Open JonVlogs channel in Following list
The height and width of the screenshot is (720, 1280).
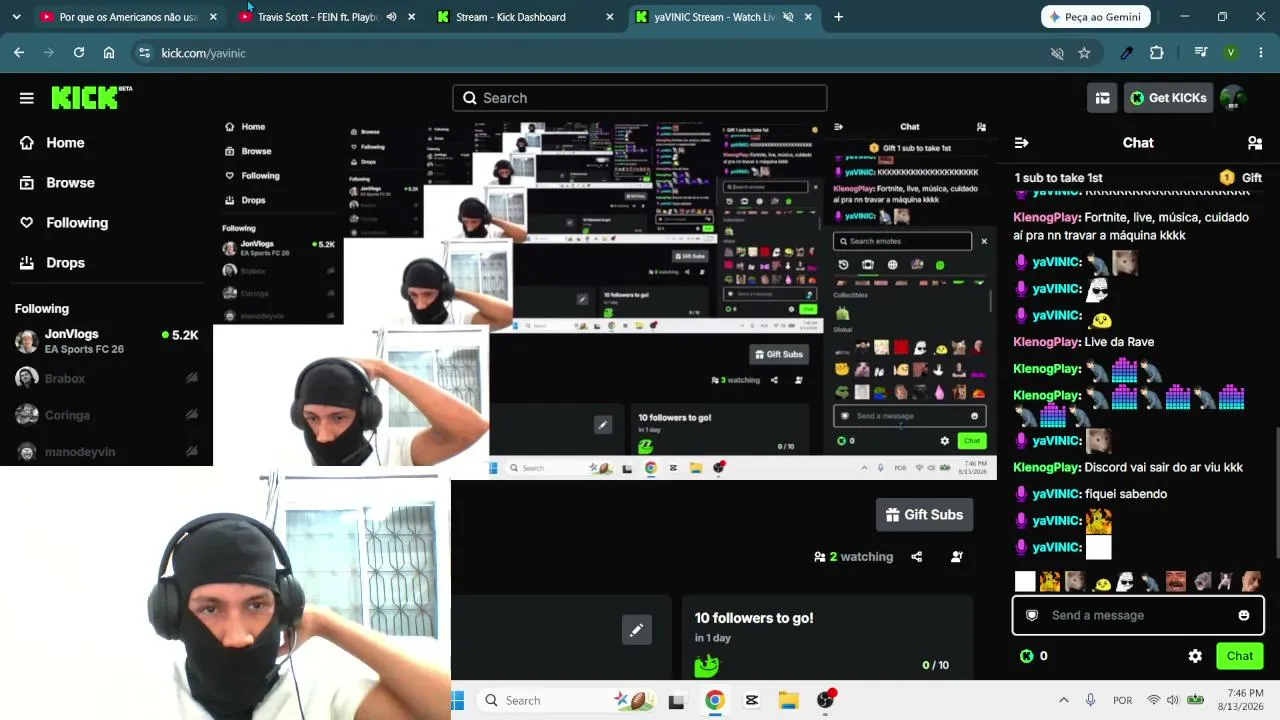(106, 342)
